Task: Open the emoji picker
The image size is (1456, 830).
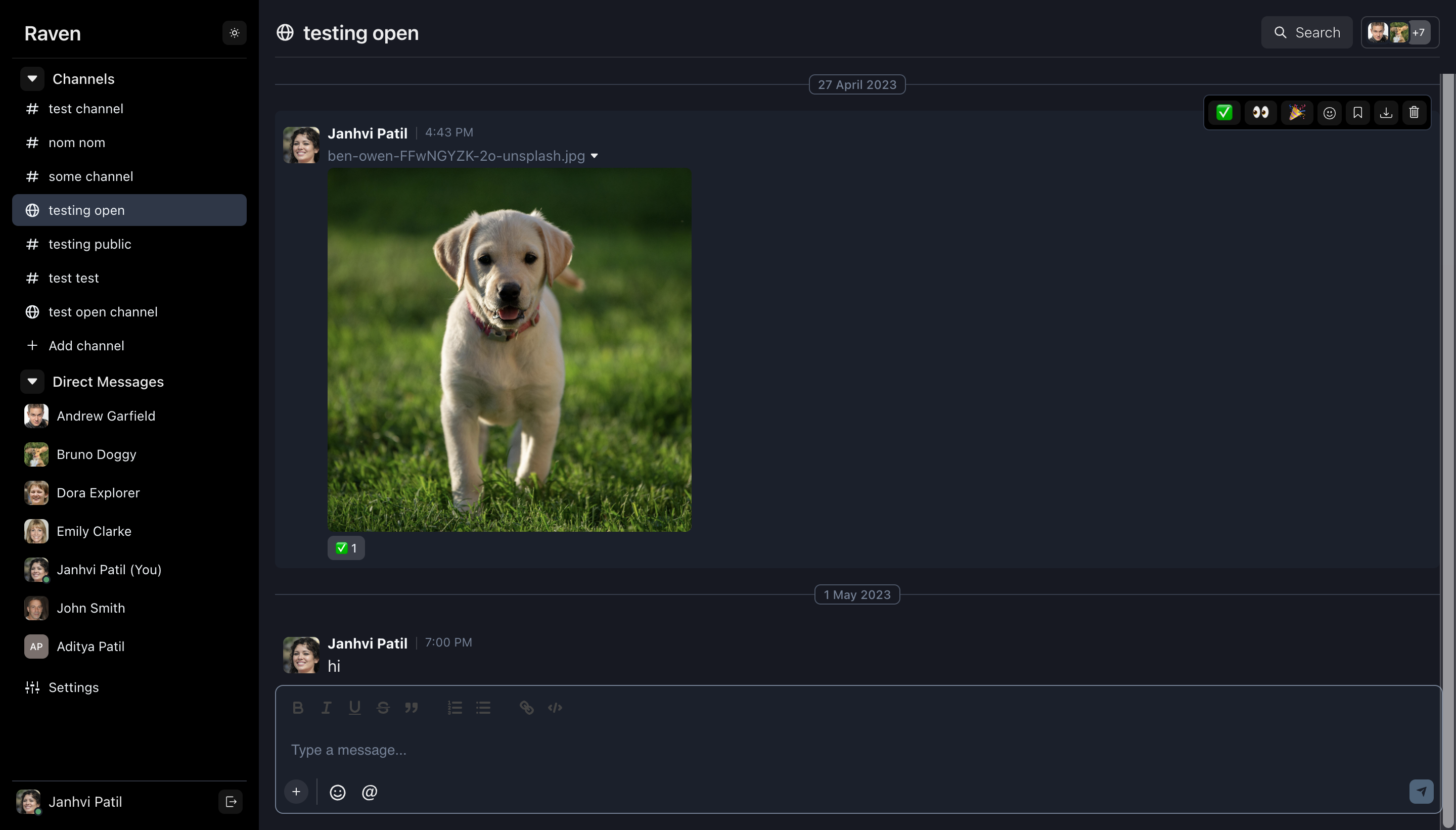Action: click(x=337, y=792)
